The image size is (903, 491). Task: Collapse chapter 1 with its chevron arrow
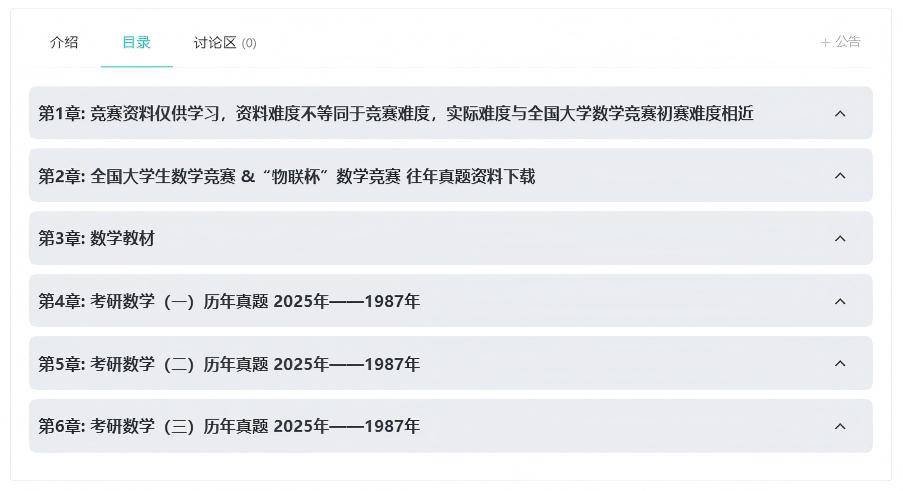840,113
